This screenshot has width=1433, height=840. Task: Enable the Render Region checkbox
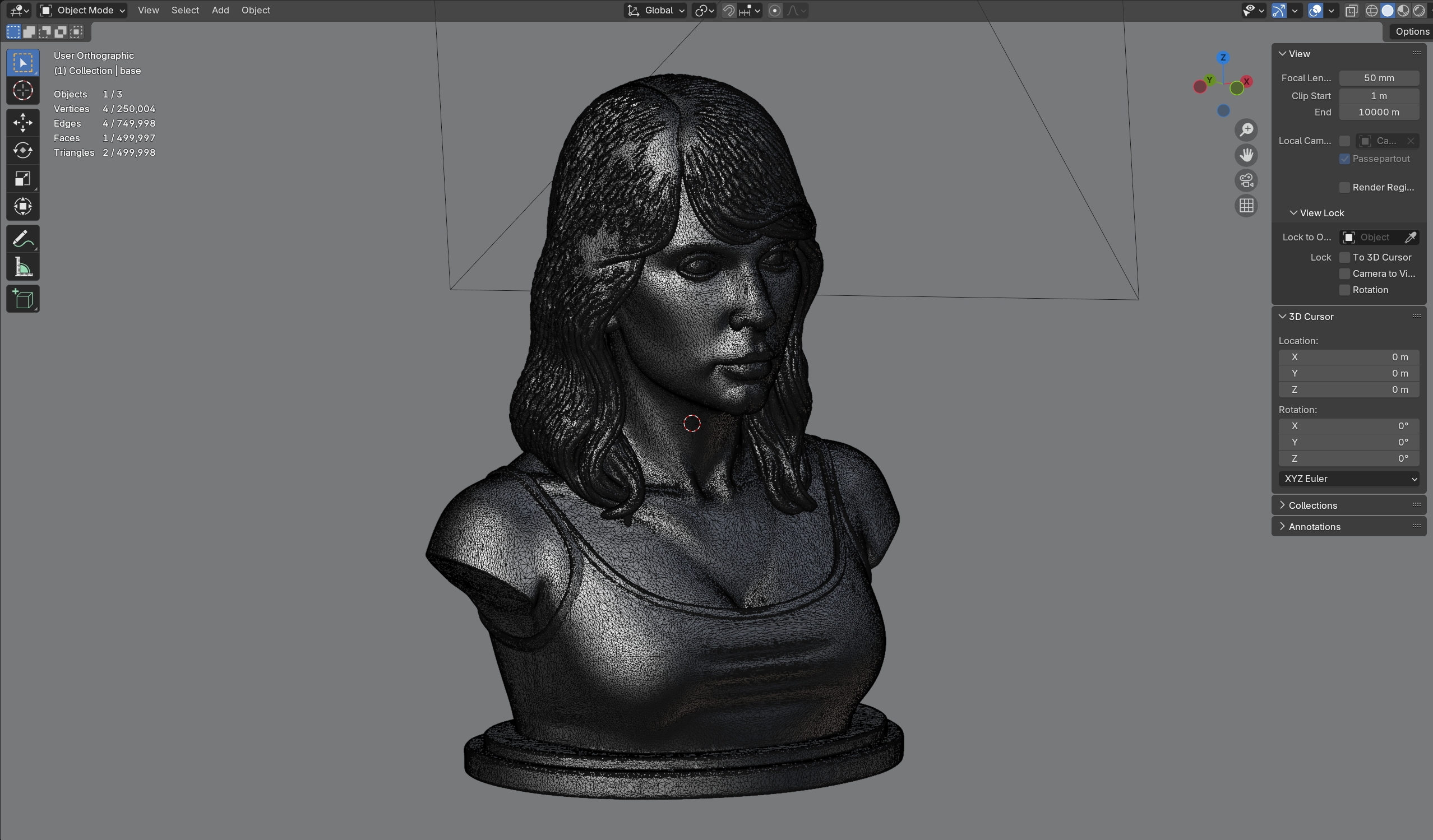[1345, 188]
